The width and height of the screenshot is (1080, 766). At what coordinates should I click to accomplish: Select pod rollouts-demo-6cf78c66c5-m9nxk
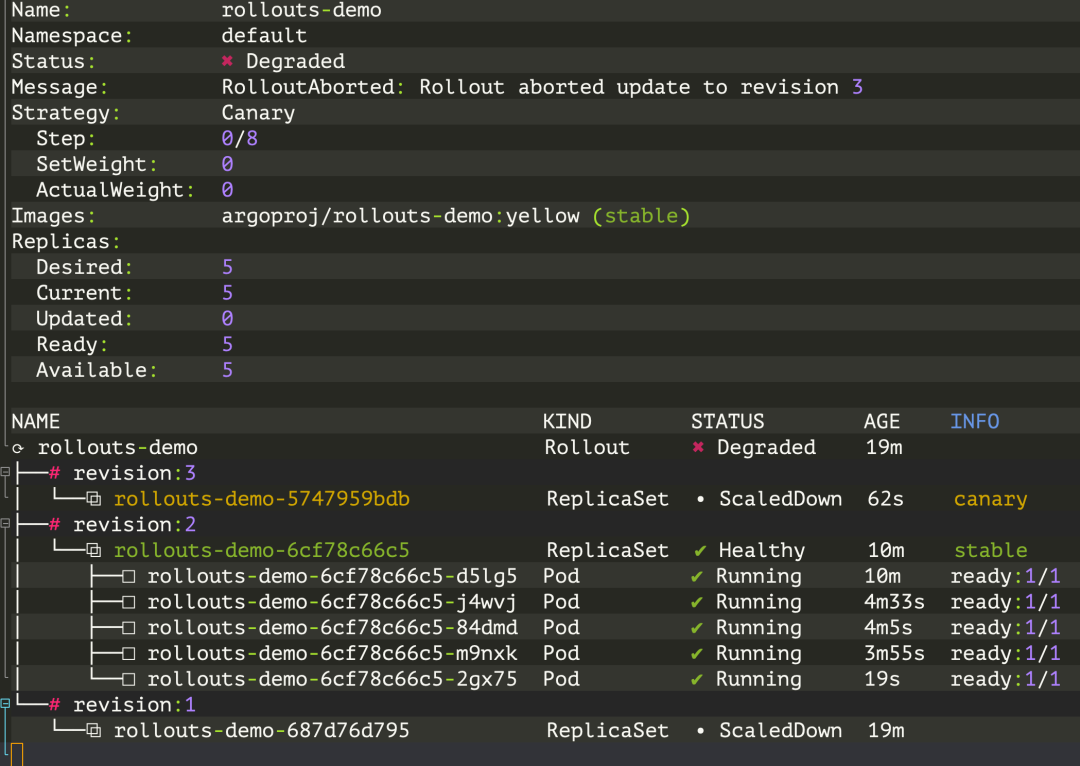(332, 654)
